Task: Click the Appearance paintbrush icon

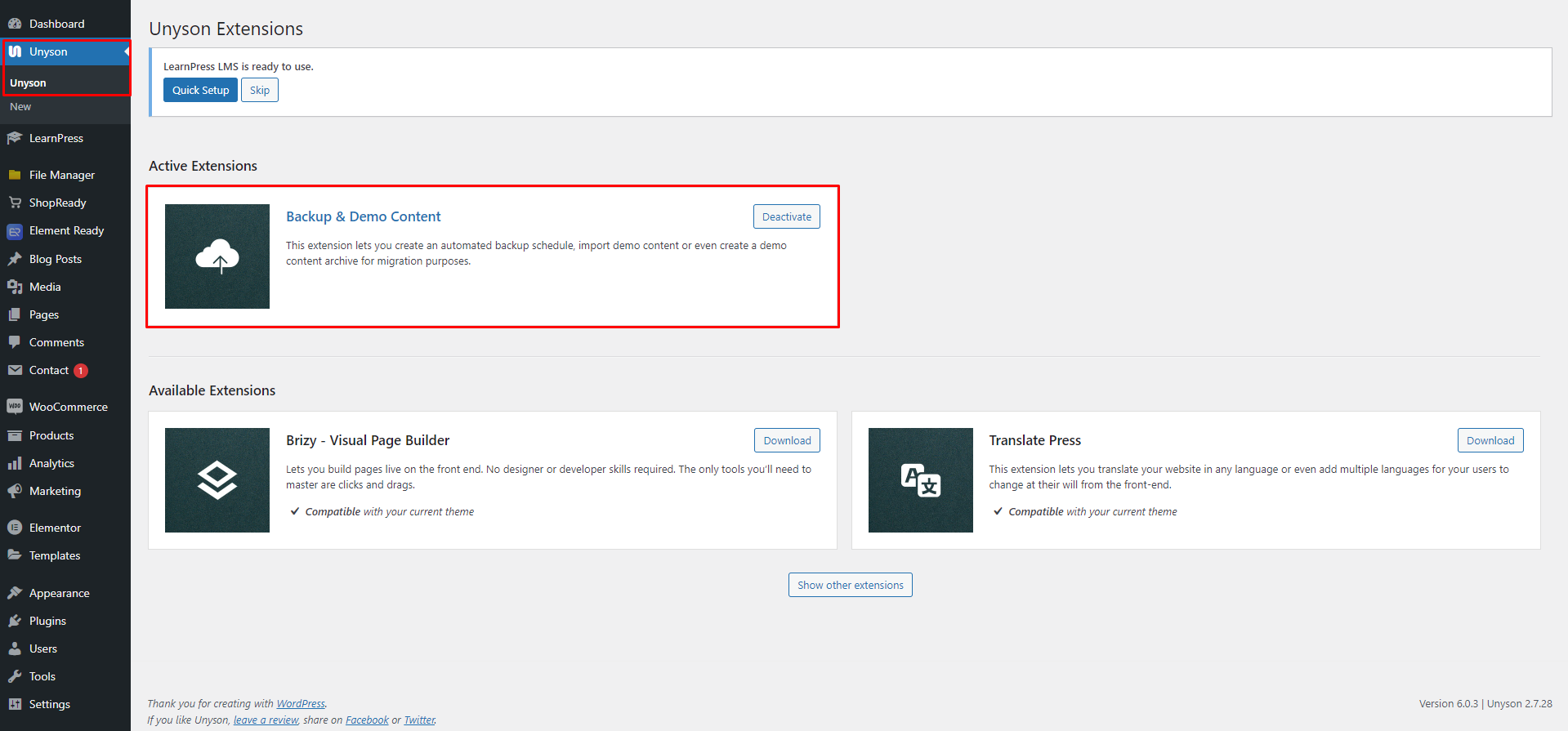Action: (15, 593)
